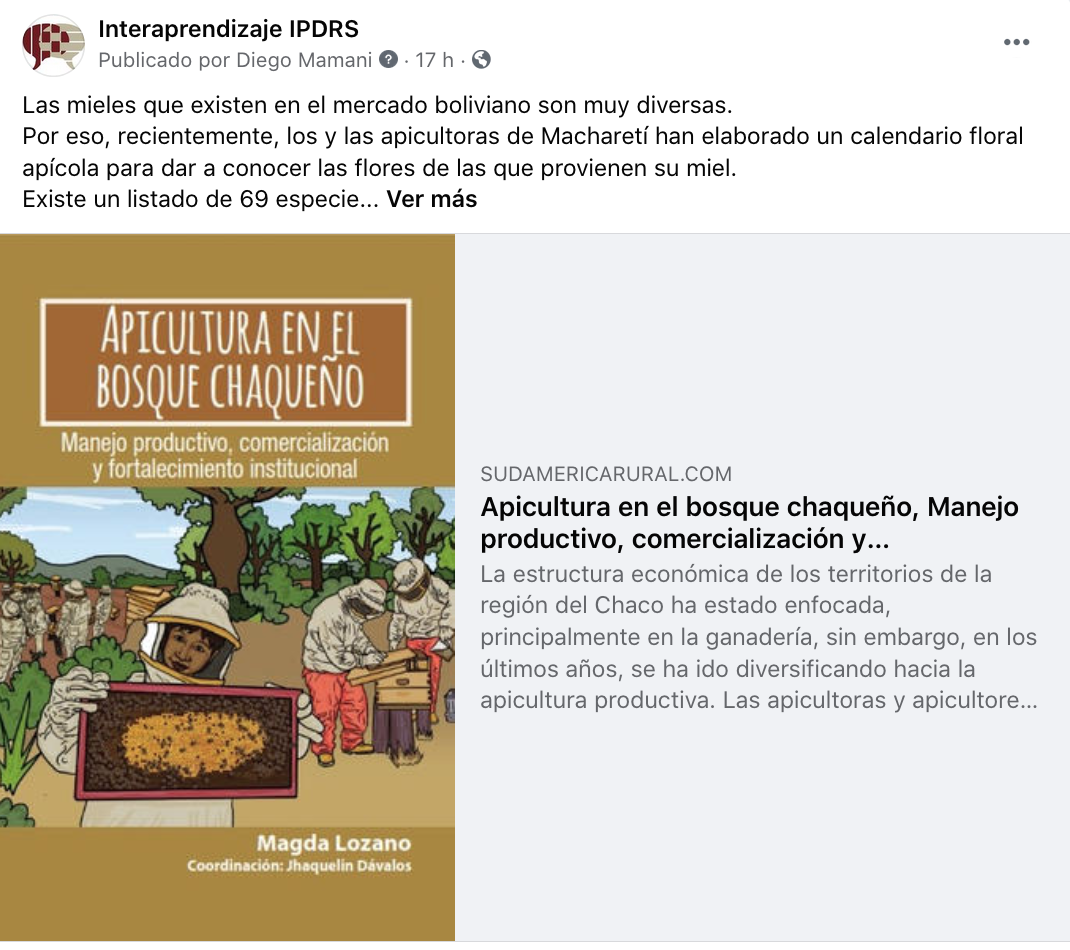The image size is (1070, 950).
Task: Click the post's first sentence about mieles
Action: tap(377, 105)
